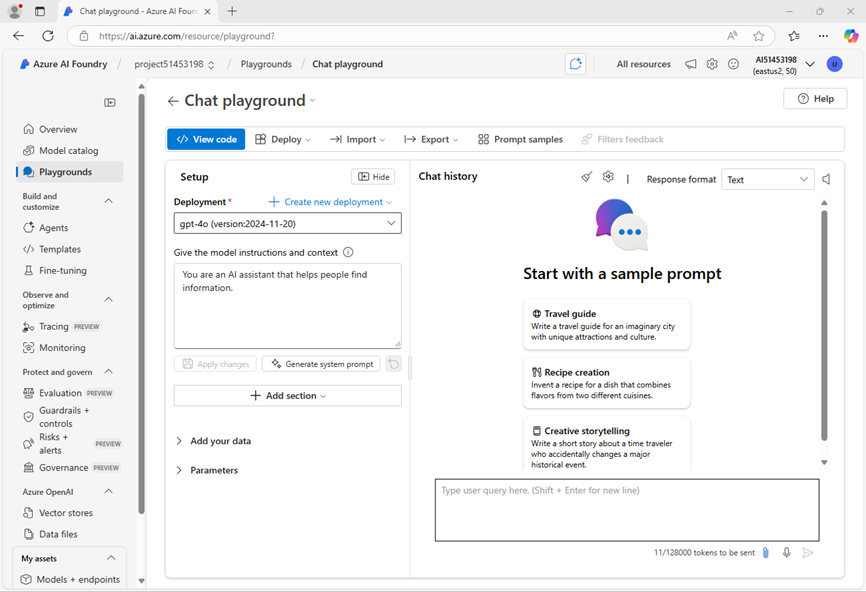Collapse the Protect and govern group
This screenshot has height=592, width=866.
(109, 372)
